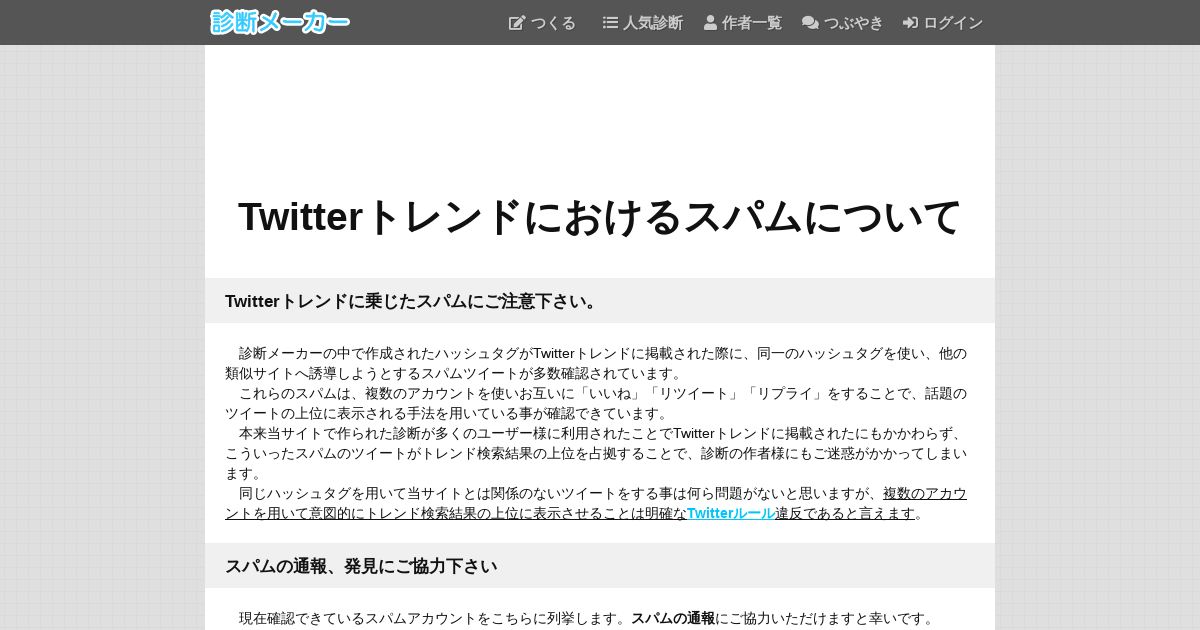
Task: Click the sentence starting 同じハッシュタグを用いて
Action: pos(596,503)
